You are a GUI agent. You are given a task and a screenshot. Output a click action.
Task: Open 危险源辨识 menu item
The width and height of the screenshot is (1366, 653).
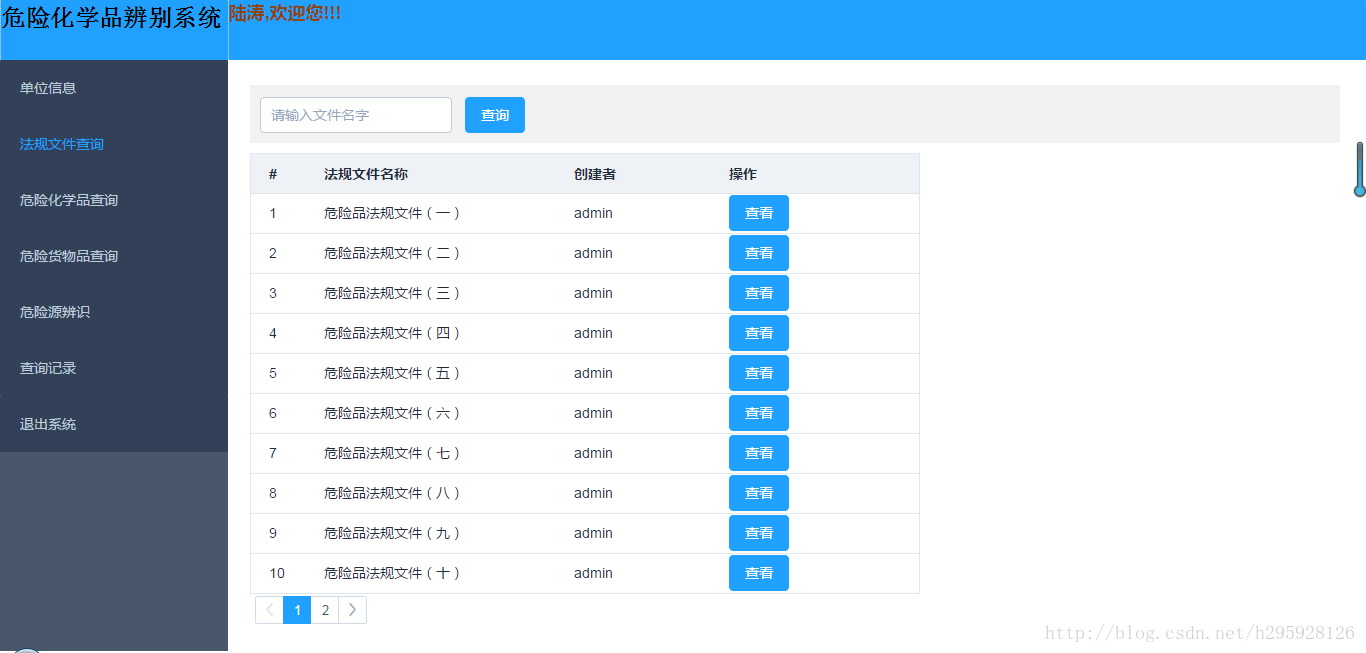114,312
